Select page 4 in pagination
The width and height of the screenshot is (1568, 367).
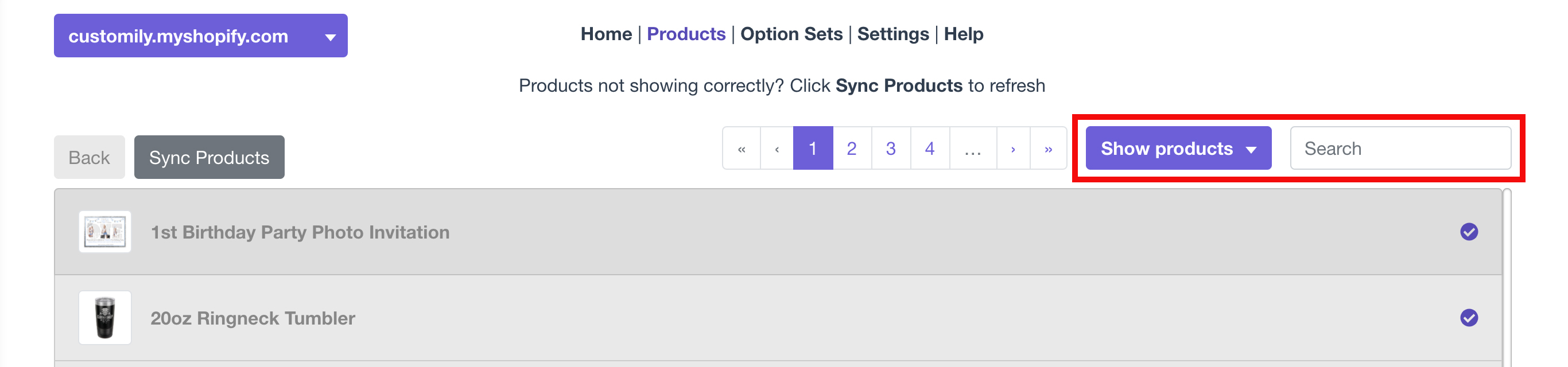(929, 149)
